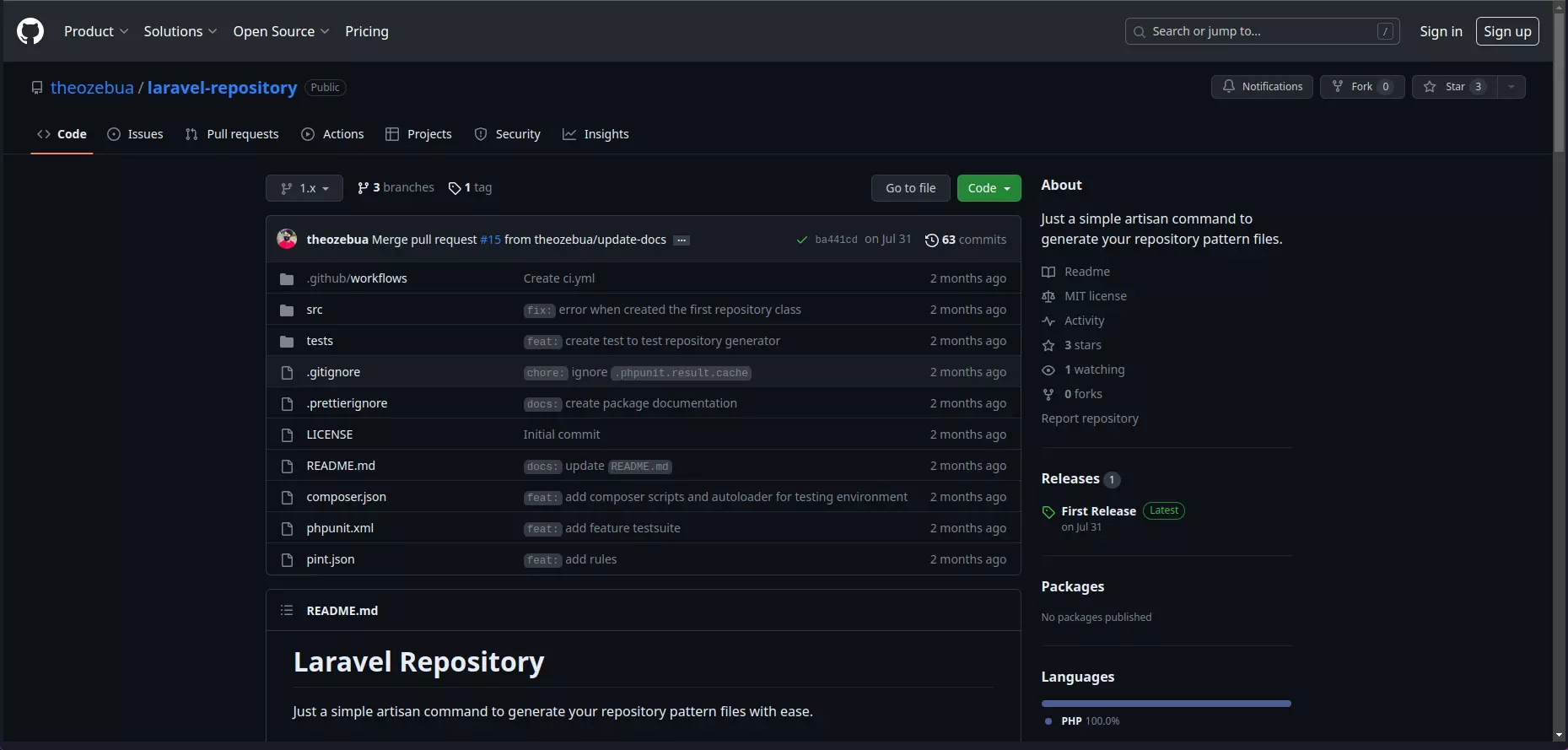The width and height of the screenshot is (1568, 750).
Task: Open GitHub home via Octocat logo
Action: (30, 31)
